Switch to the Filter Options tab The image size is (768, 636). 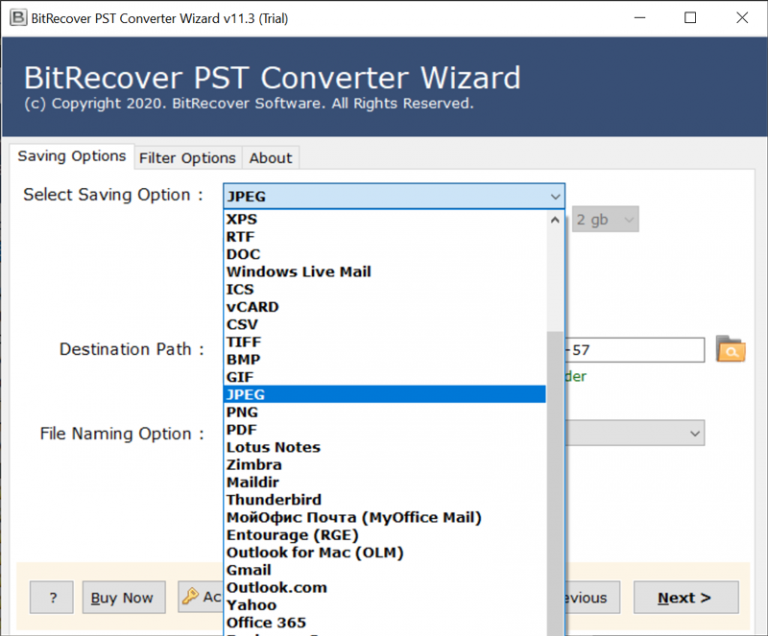click(x=188, y=158)
